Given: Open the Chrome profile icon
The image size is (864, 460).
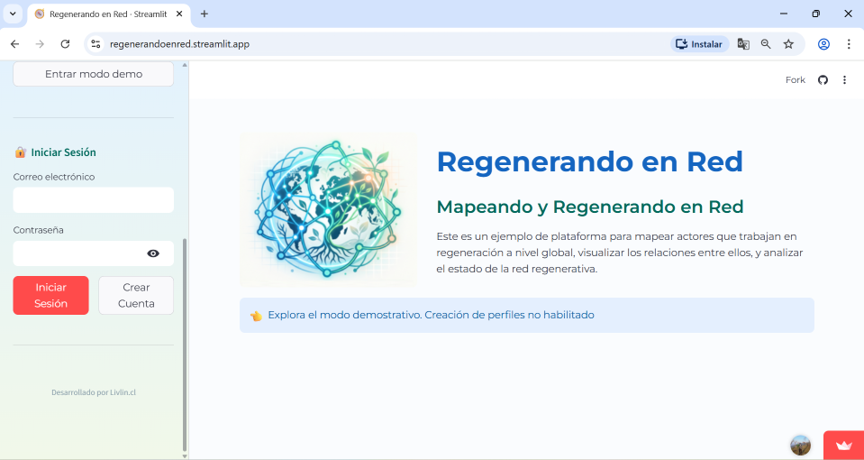Looking at the screenshot, I should pyautogui.click(x=823, y=44).
